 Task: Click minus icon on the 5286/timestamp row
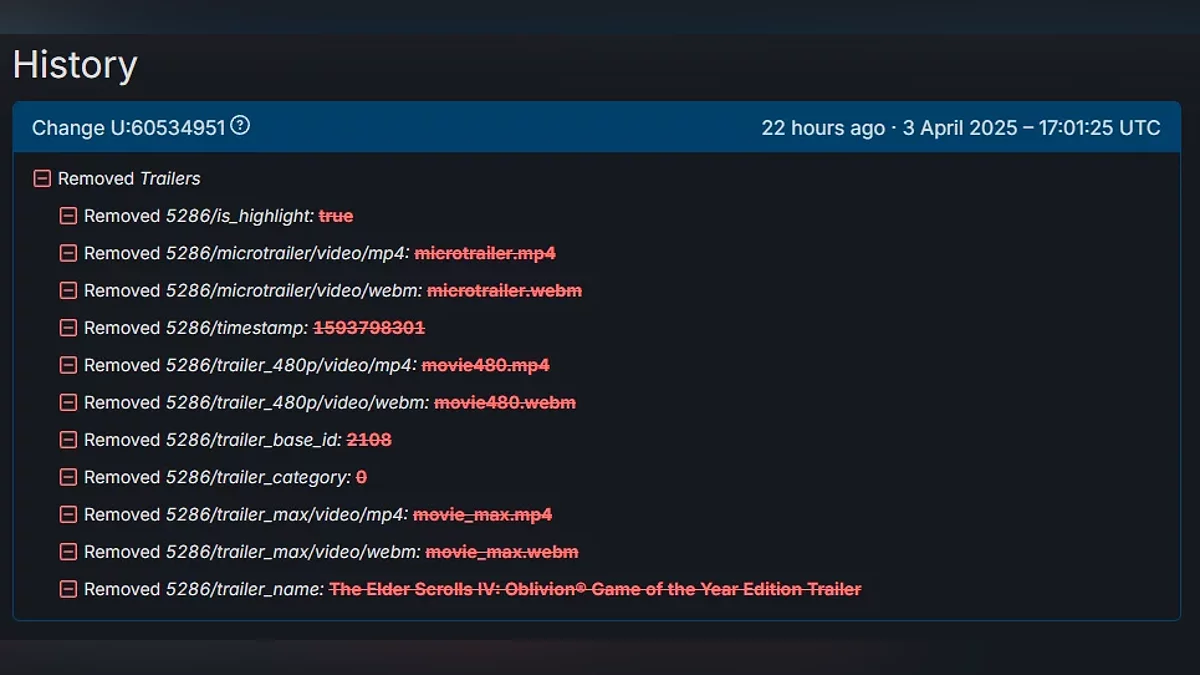click(x=68, y=328)
